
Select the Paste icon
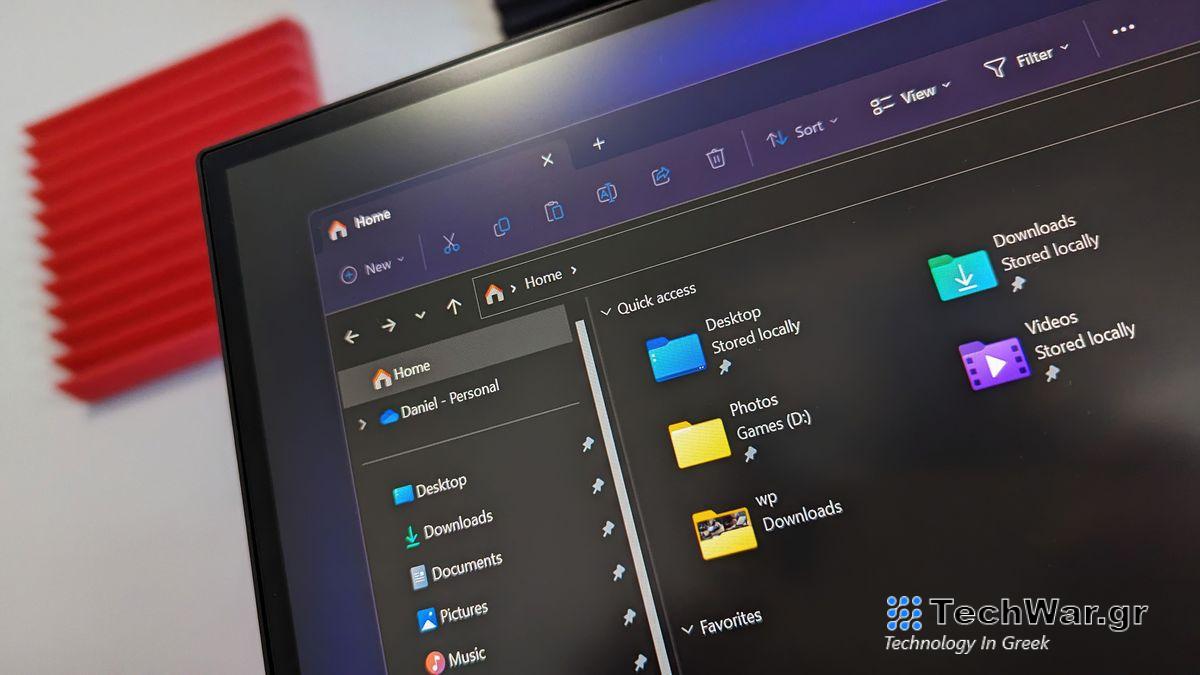click(554, 212)
